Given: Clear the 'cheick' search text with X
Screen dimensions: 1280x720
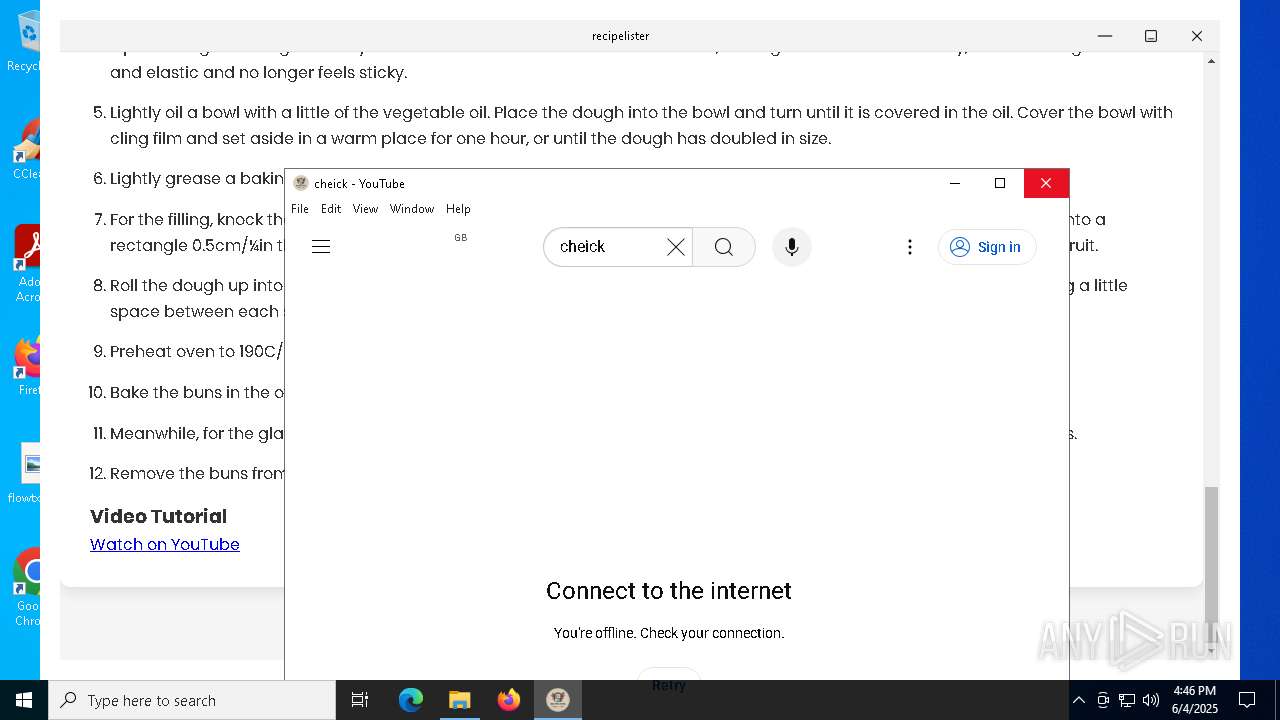Looking at the screenshot, I should 676,247.
